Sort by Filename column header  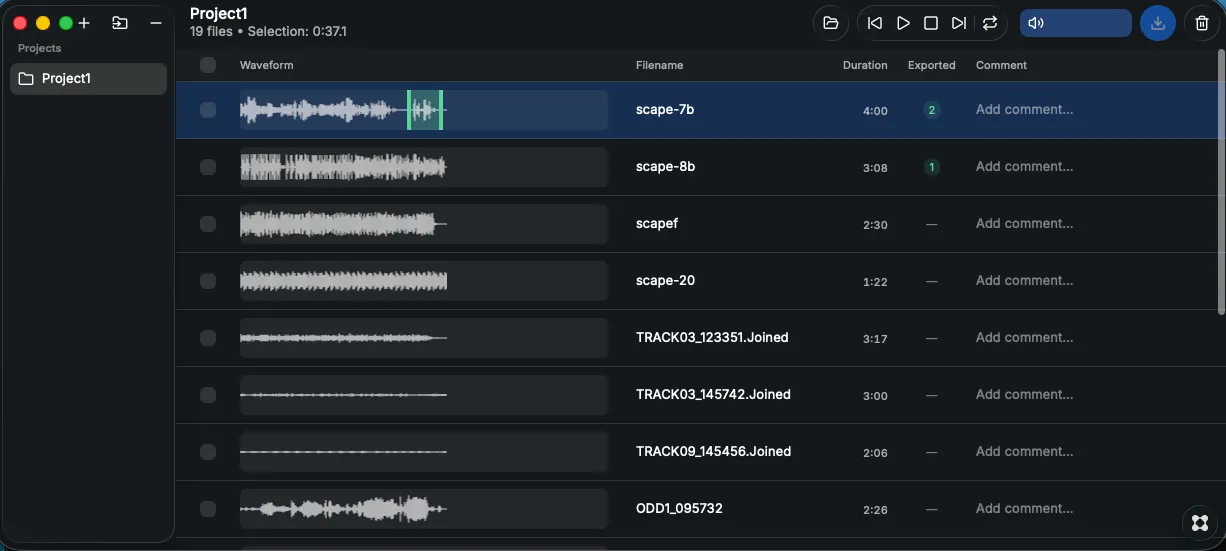tap(659, 65)
